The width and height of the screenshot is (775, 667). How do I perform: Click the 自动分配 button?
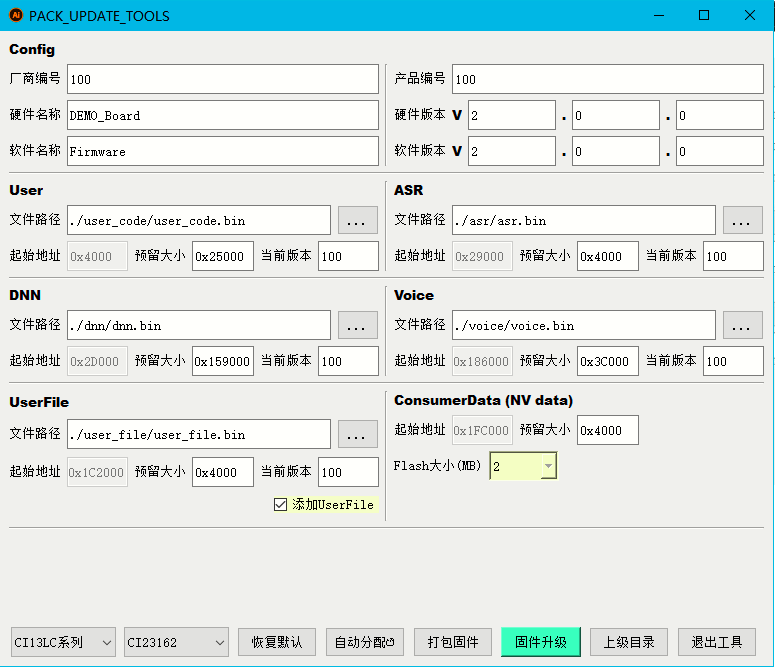point(365,642)
